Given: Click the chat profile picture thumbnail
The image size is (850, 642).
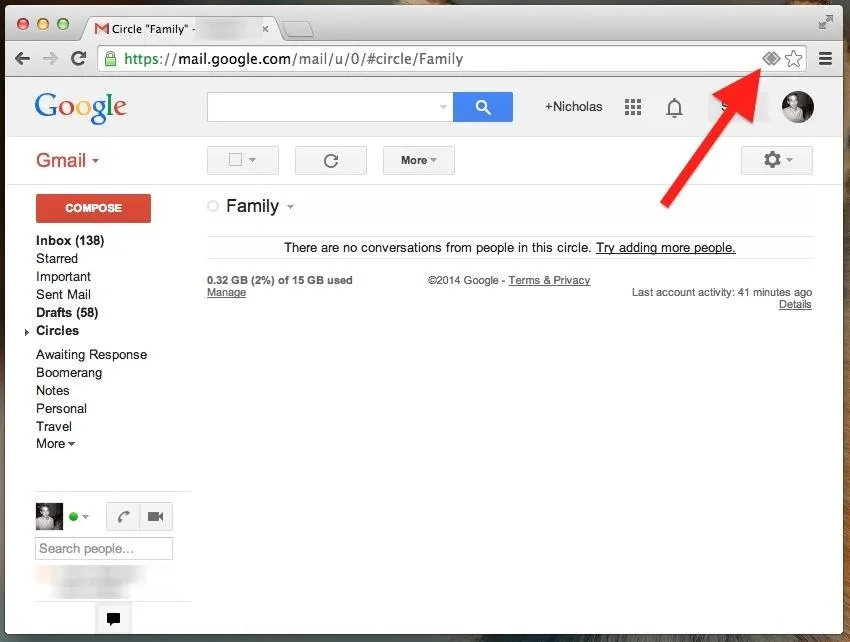Looking at the screenshot, I should coord(49,516).
